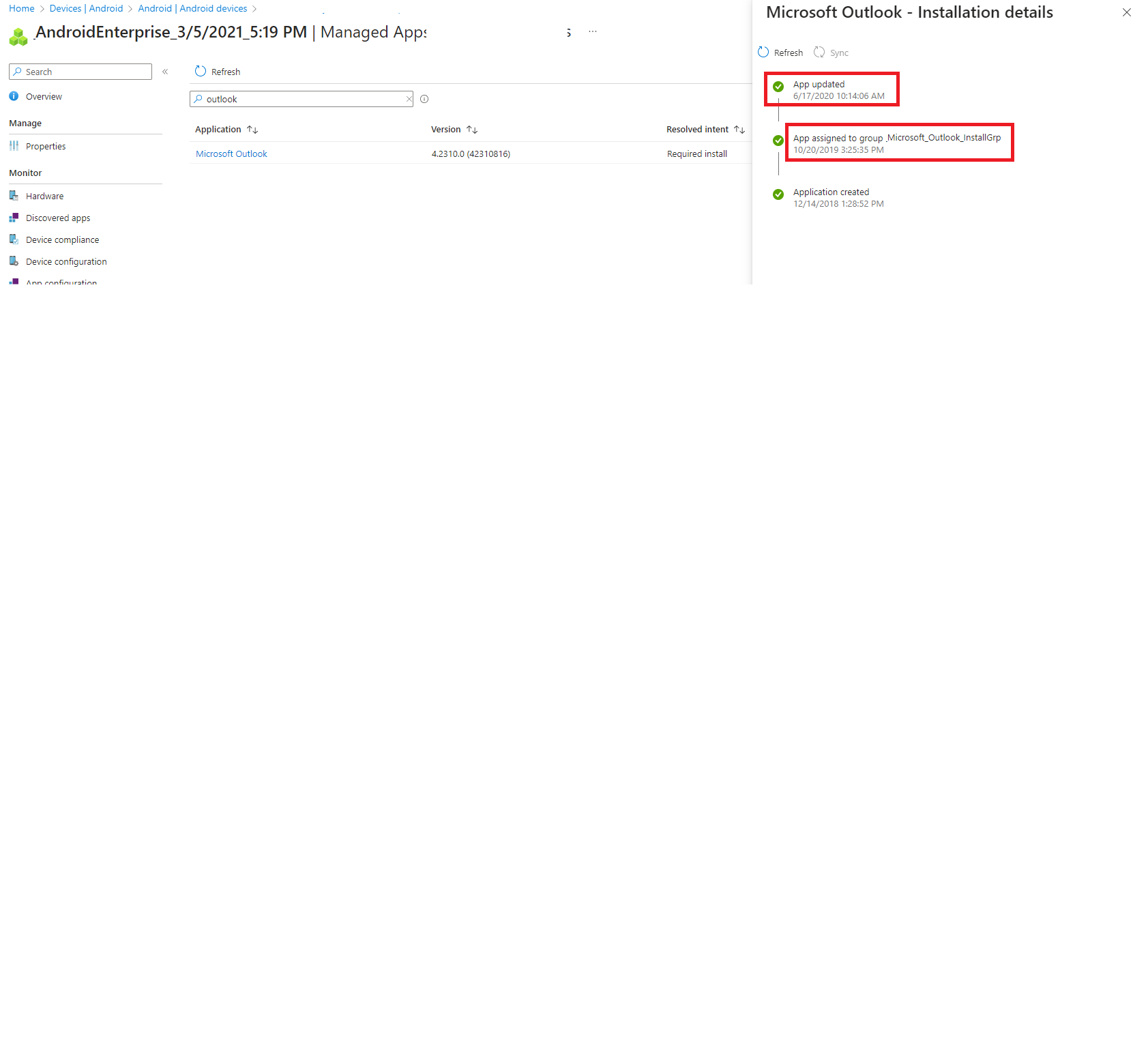Screen dimensions: 1148x1048
Task: Open Discovered apps
Action: coord(58,218)
